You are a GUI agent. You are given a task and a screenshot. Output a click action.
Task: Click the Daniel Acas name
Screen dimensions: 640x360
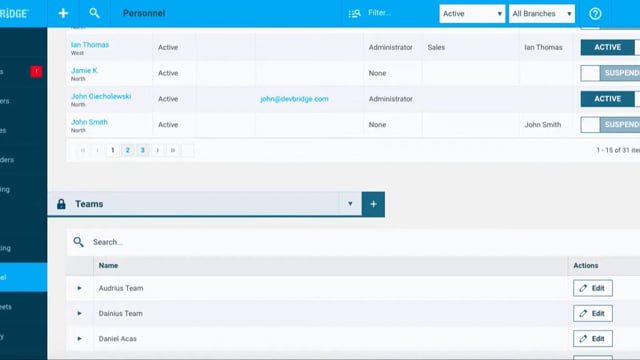(x=118, y=339)
